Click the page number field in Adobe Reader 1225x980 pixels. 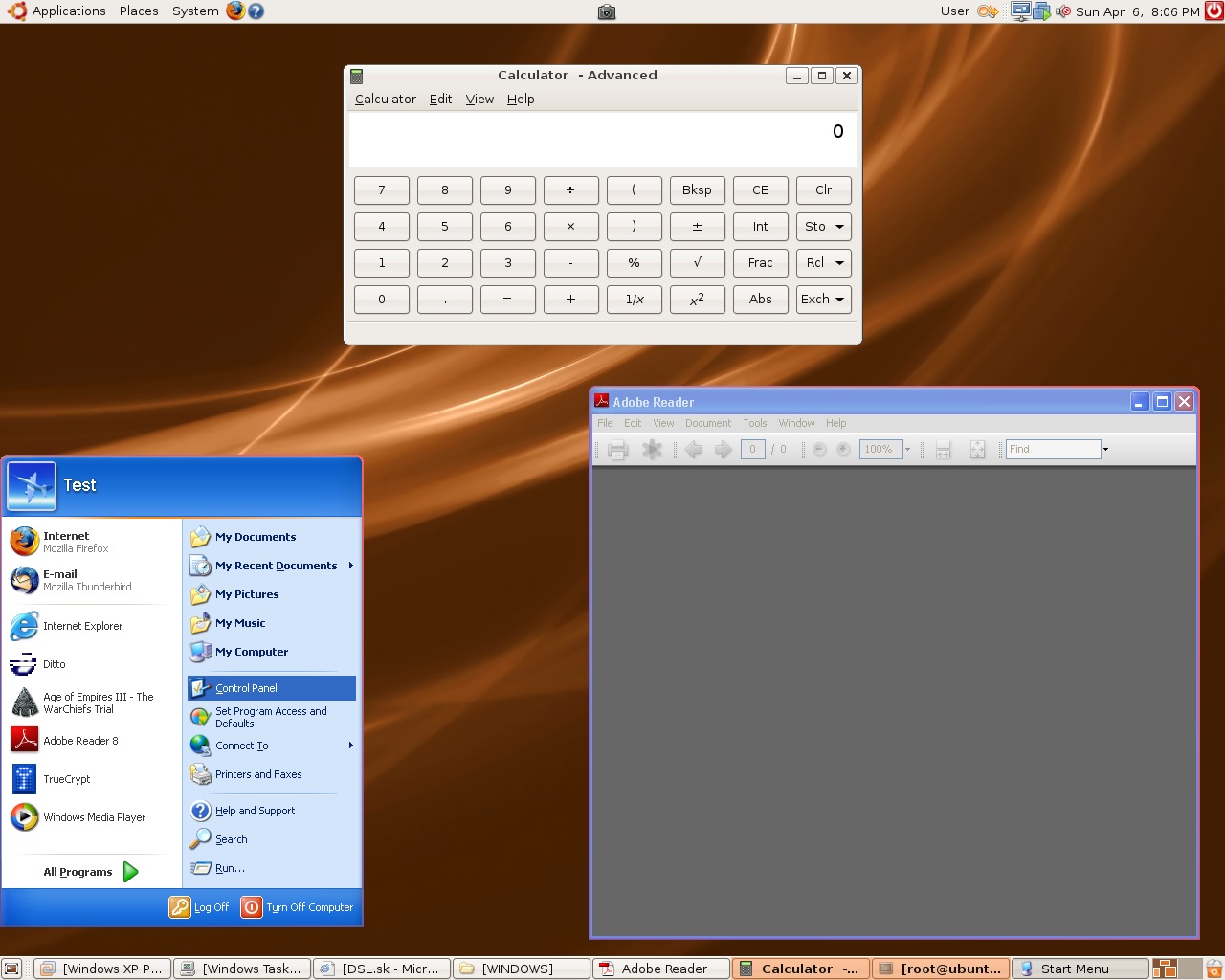pyautogui.click(x=752, y=449)
